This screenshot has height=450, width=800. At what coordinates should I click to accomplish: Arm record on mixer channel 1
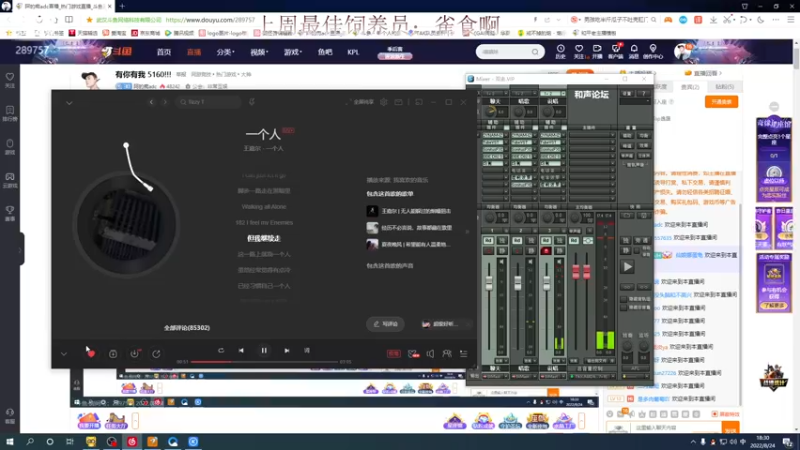click(488, 251)
